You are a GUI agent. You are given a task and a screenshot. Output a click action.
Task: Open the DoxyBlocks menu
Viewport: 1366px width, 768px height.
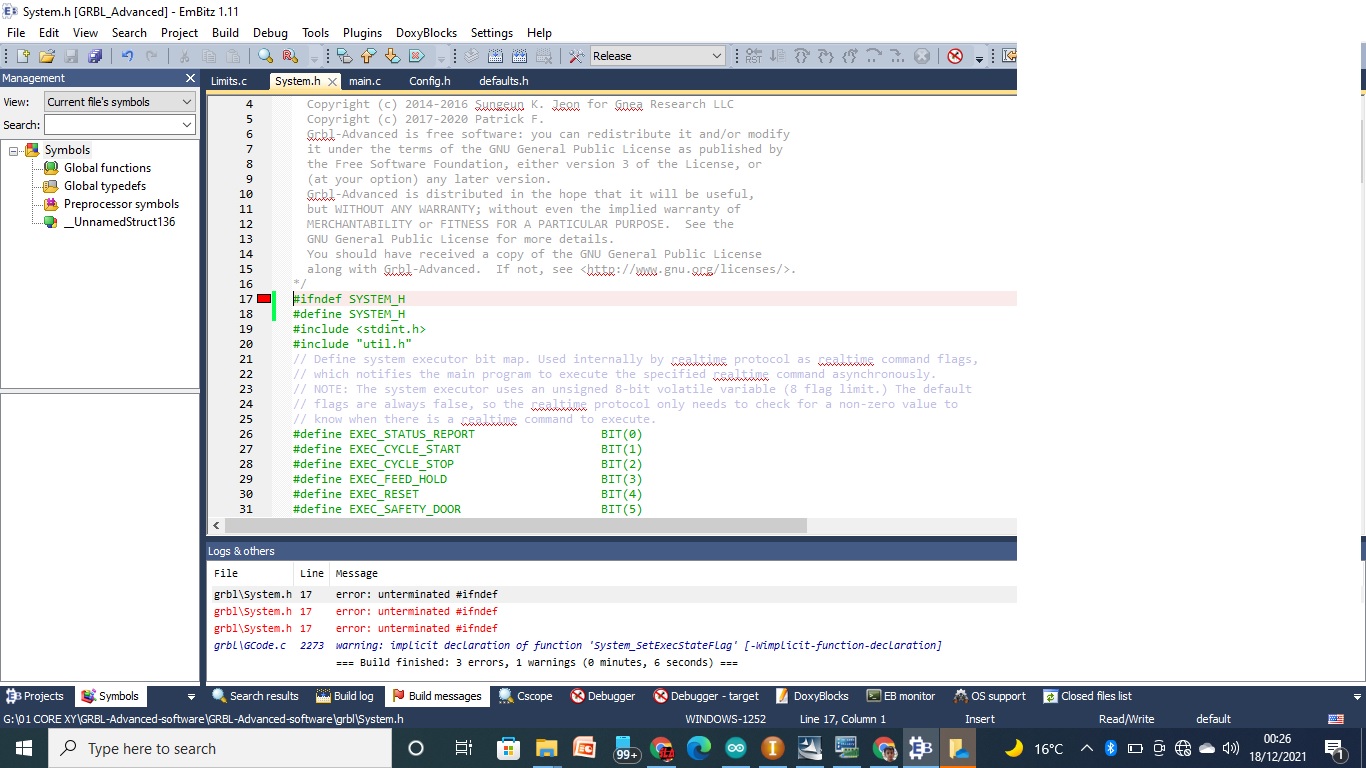426,33
